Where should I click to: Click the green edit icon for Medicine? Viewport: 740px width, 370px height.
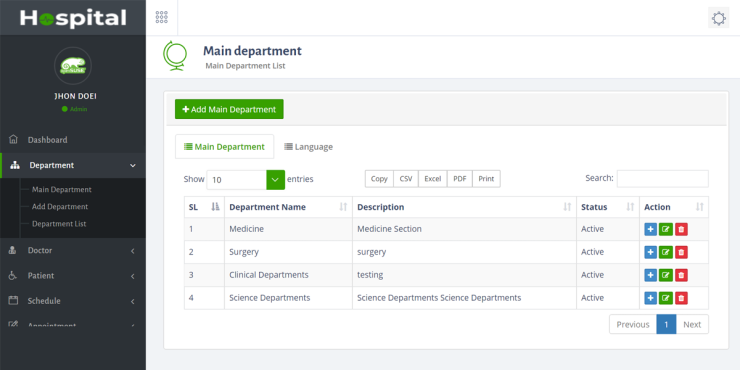[666, 229]
